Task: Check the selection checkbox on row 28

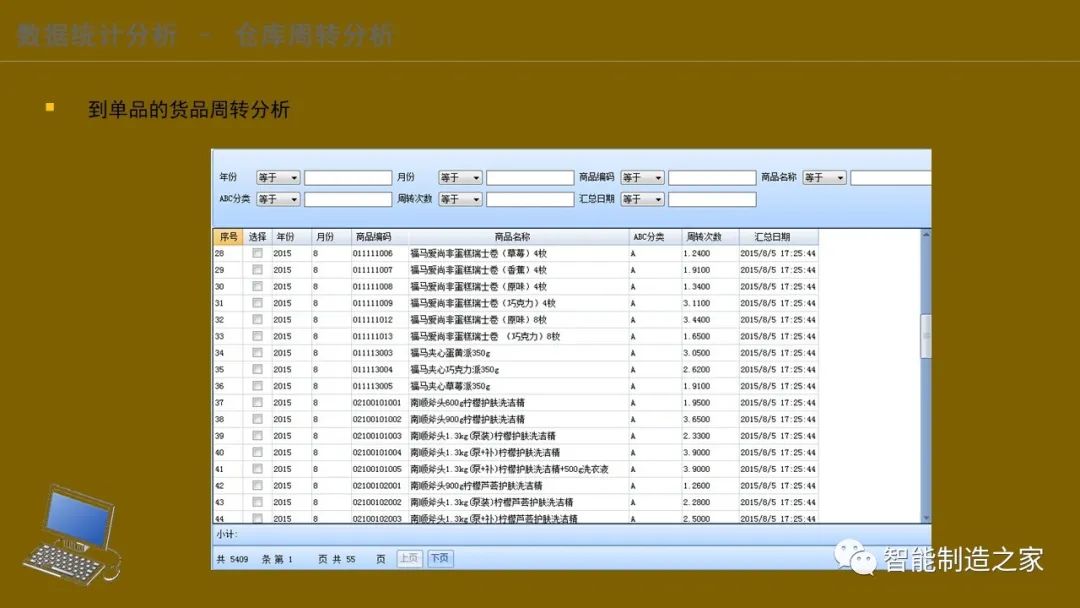Action: (256, 253)
